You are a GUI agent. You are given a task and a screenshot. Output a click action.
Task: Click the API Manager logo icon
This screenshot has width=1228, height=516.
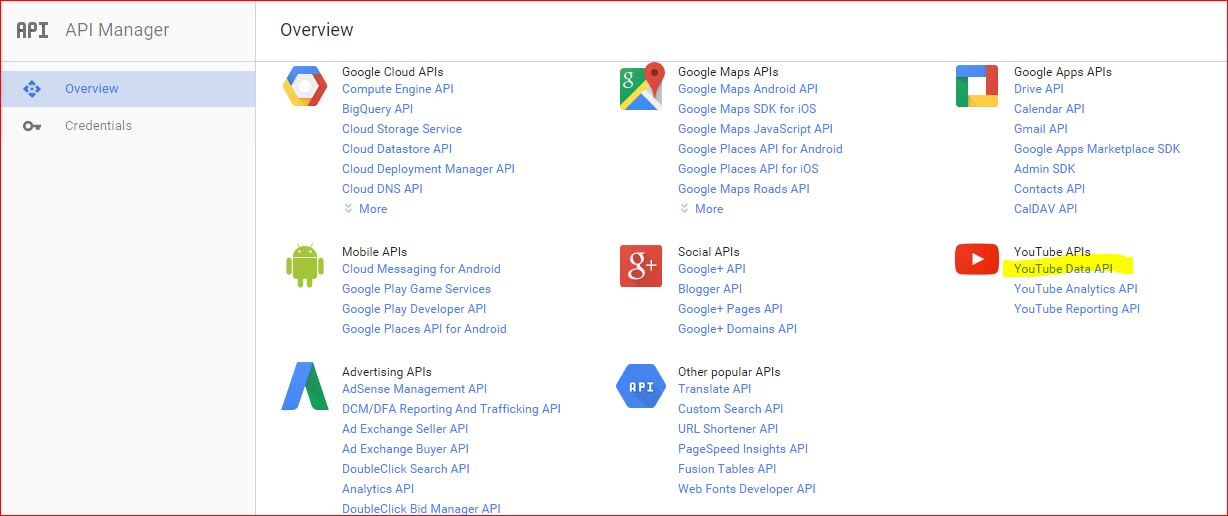pos(32,30)
